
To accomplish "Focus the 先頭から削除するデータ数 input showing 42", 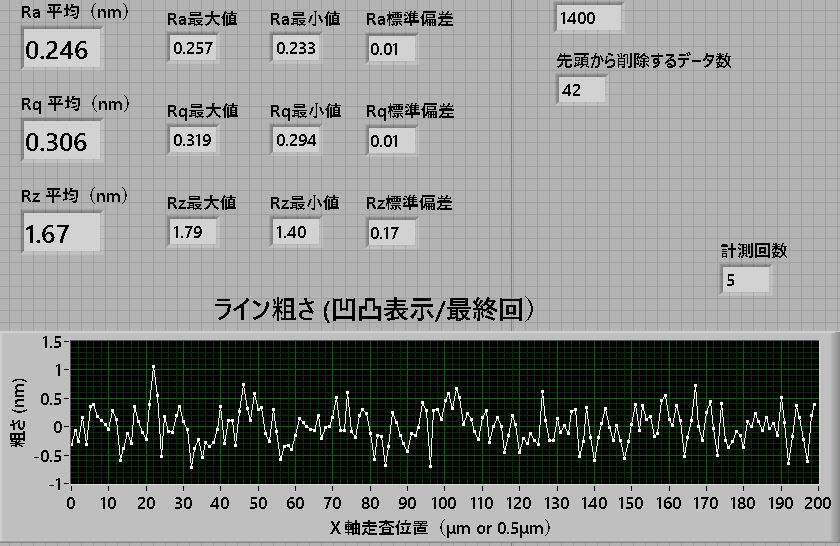I will click(x=582, y=90).
